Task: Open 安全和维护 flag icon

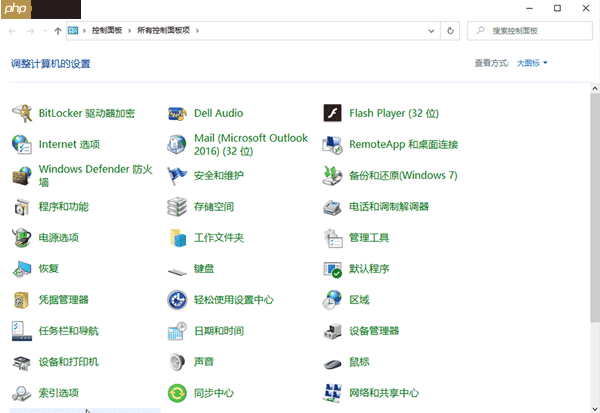Action: click(177, 176)
